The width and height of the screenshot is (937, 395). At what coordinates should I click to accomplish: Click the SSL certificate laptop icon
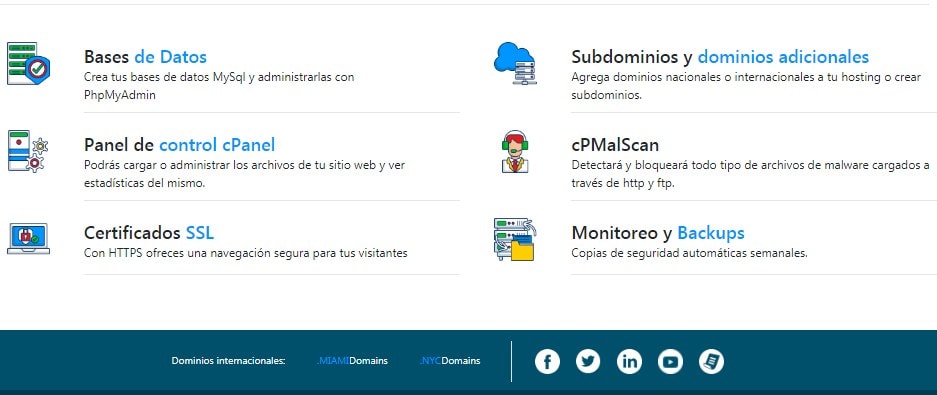click(x=28, y=238)
